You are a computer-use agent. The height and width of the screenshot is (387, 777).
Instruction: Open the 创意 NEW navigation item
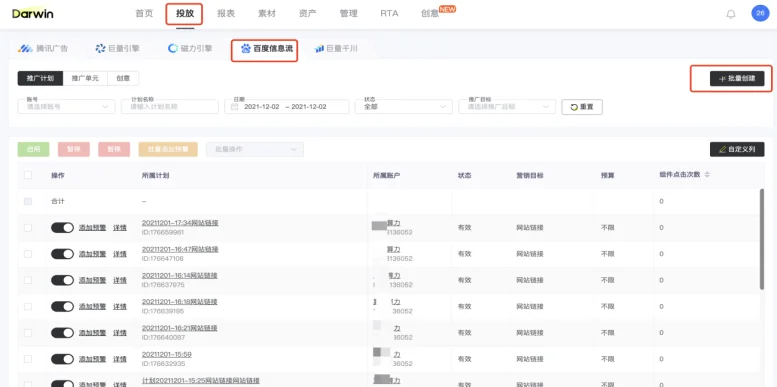(438, 12)
